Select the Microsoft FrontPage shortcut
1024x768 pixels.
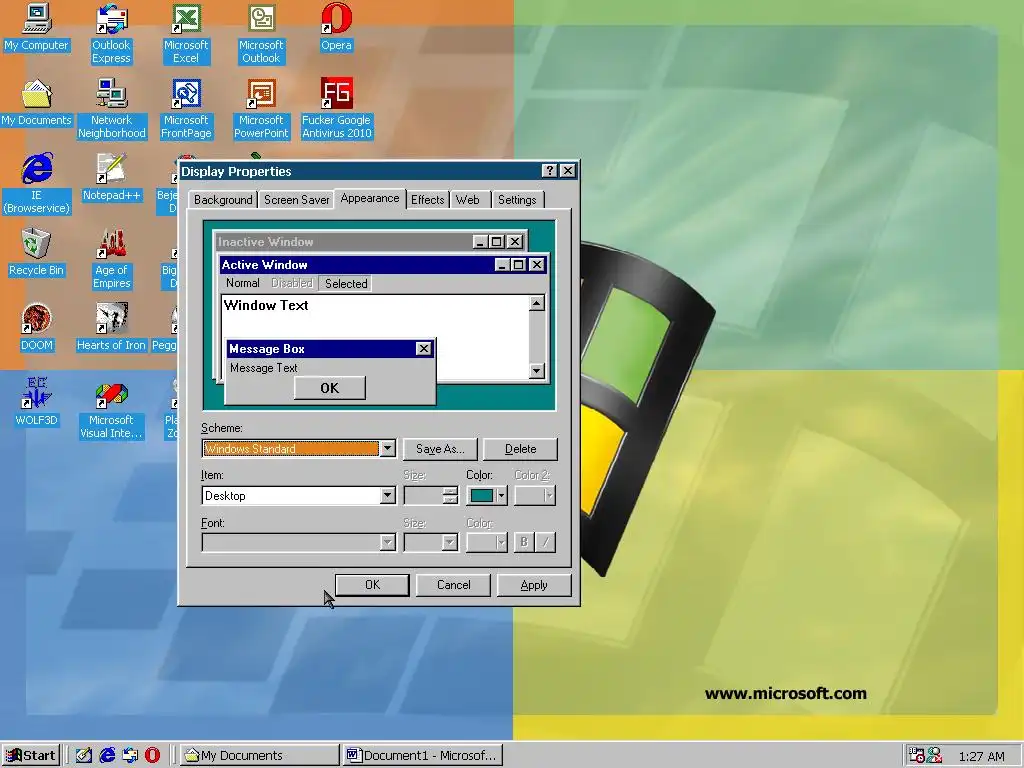click(x=186, y=109)
